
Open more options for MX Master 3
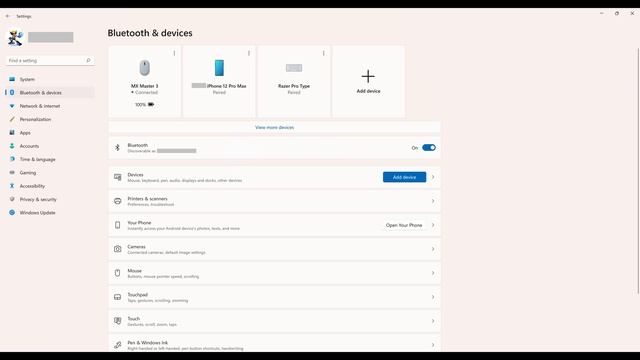pos(174,53)
